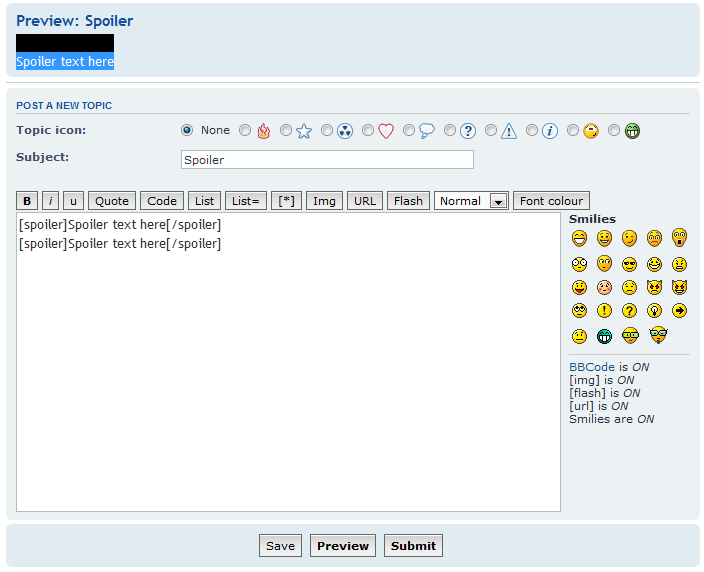The image size is (704, 572).
Task: Insert the bearded uber geek smiley
Action: tap(658, 335)
